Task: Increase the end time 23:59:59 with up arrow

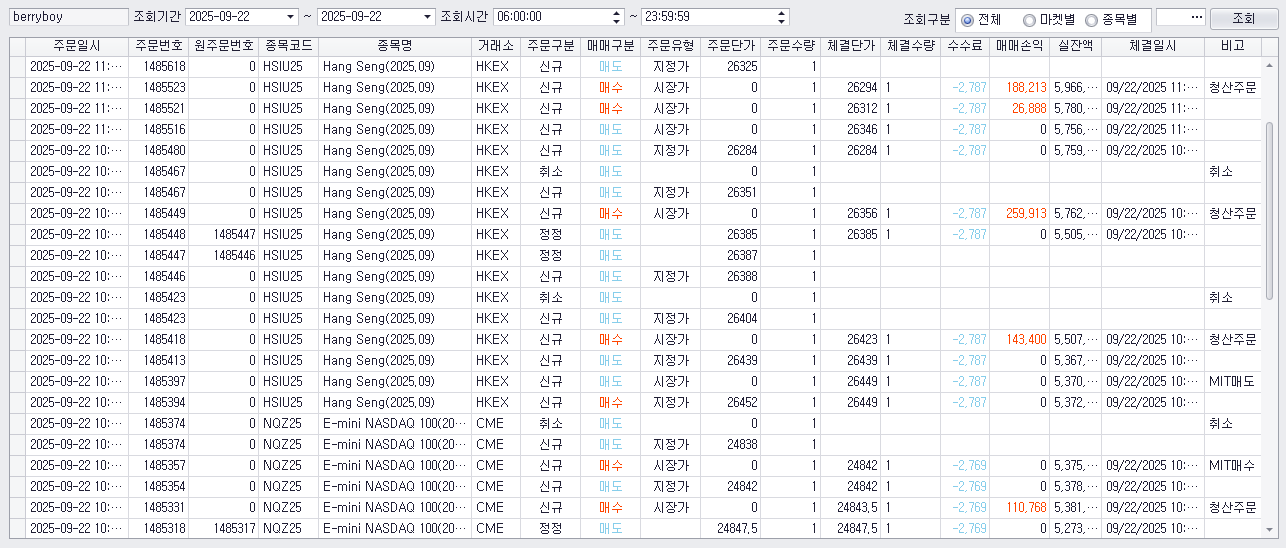Action: click(781, 13)
